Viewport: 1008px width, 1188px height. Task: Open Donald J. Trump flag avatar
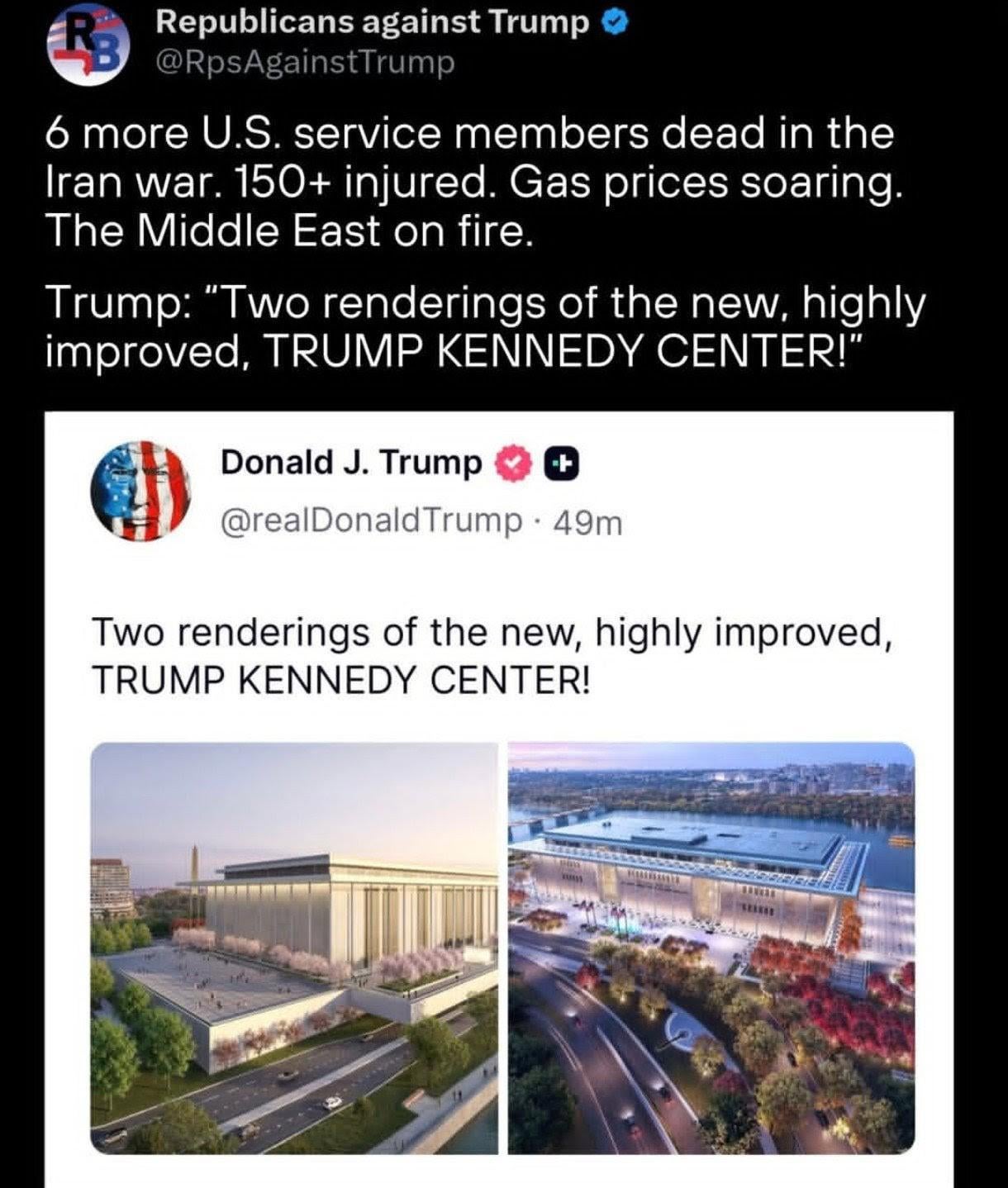(140, 492)
